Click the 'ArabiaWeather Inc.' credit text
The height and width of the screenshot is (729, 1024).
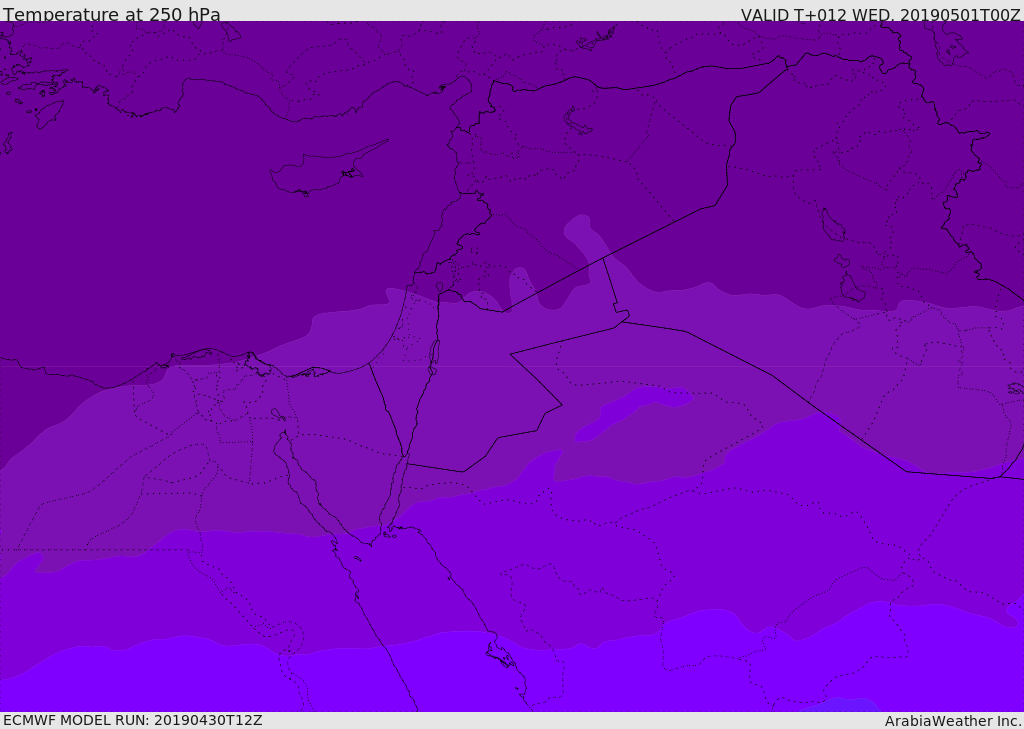click(x=953, y=721)
